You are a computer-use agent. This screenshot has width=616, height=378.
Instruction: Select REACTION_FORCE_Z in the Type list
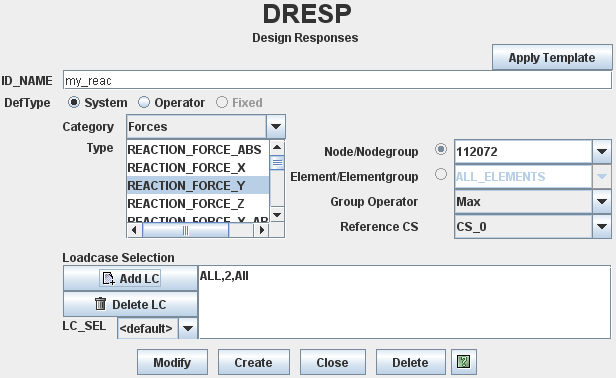(198, 204)
